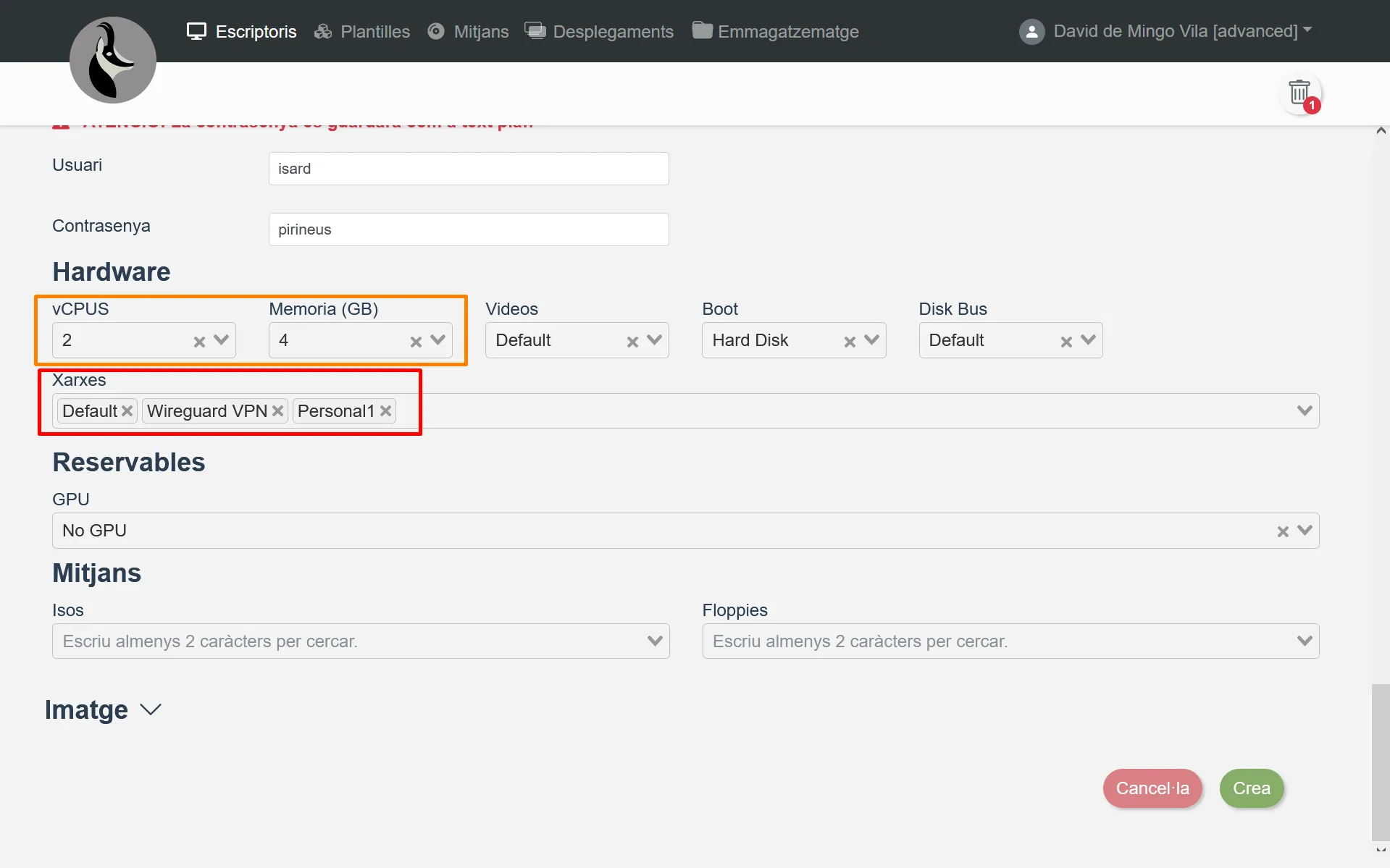1390x868 pixels.
Task: Click the Cancel·la button
Action: coord(1152,788)
